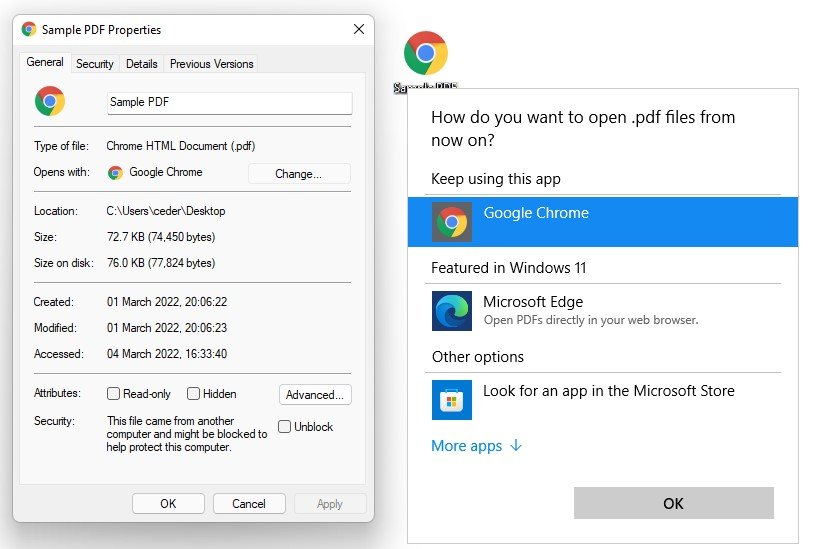
Task: Click the Open PDFs directly in your web browser text
Action: 591,320
